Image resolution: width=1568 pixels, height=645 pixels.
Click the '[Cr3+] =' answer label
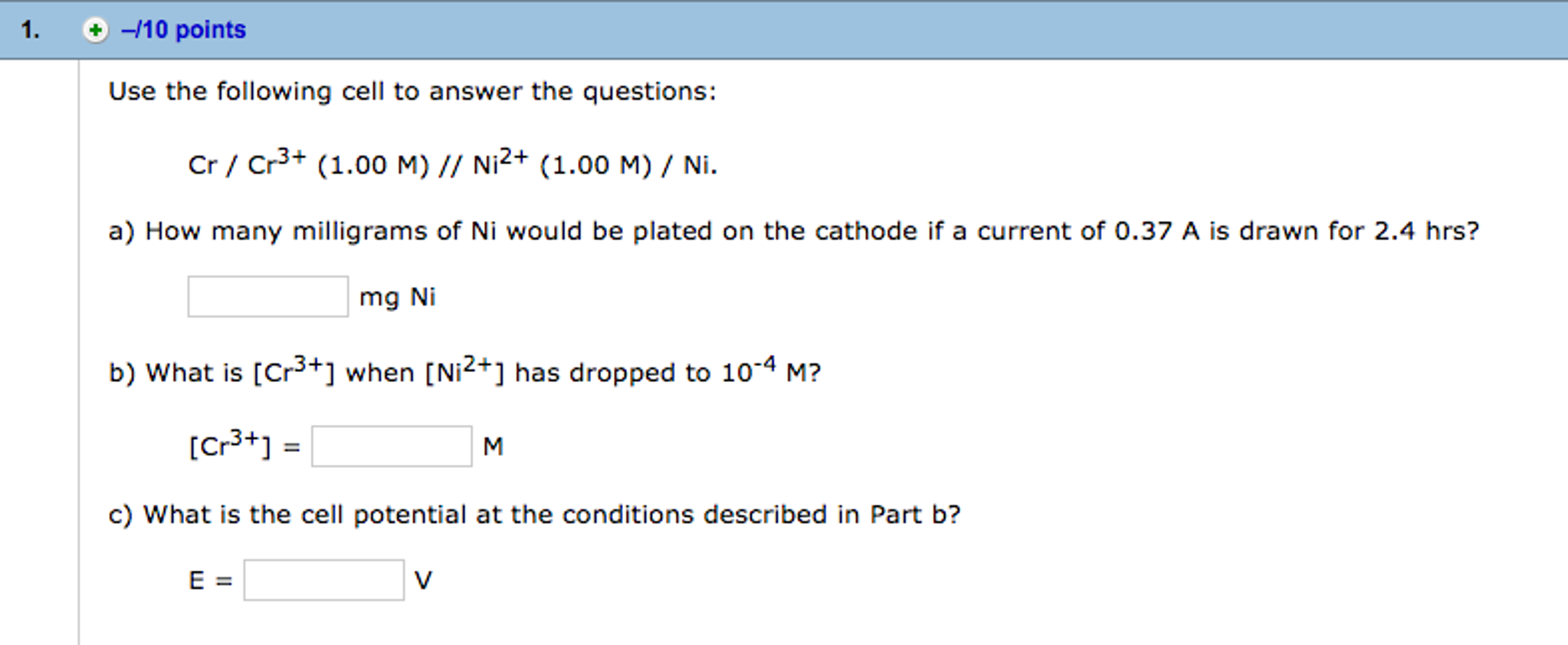(244, 446)
